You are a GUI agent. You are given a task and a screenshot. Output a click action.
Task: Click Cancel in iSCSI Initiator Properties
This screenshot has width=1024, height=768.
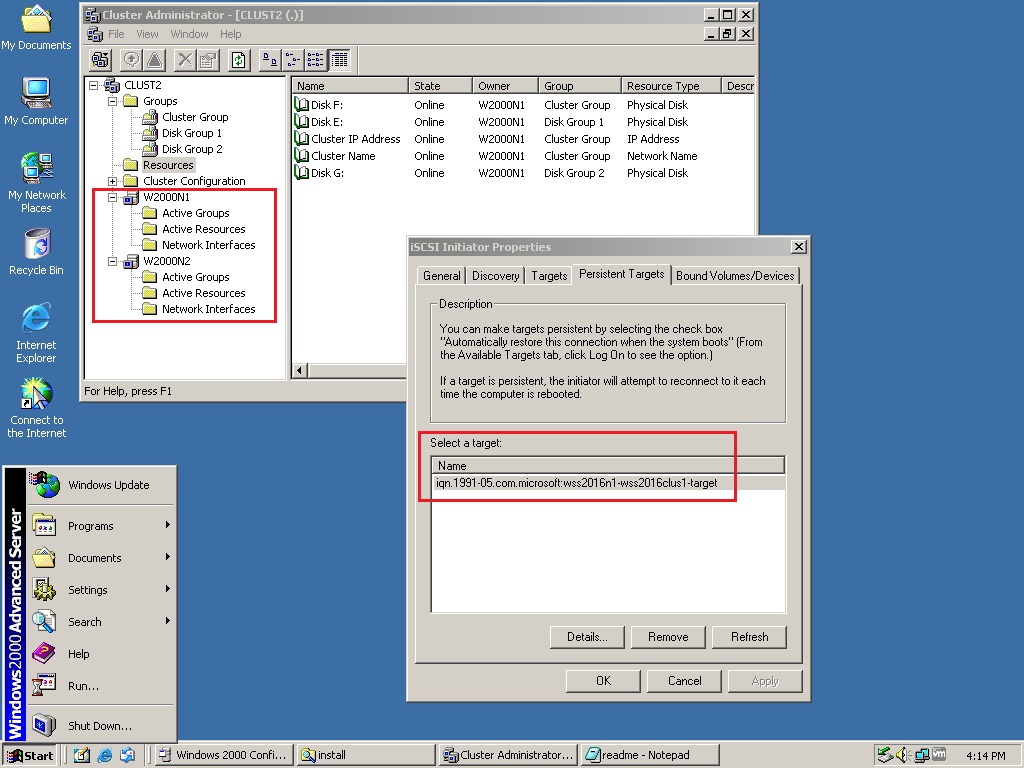coord(684,680)
